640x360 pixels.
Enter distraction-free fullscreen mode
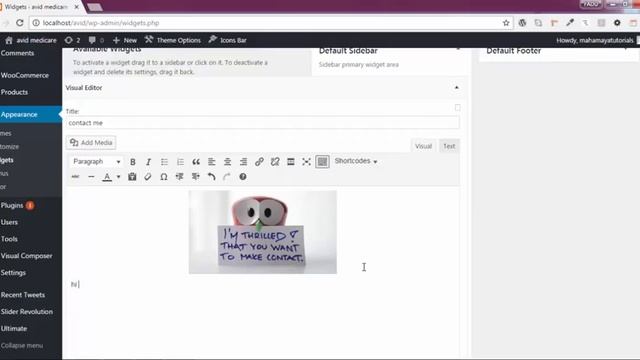[x=307, y=162]
